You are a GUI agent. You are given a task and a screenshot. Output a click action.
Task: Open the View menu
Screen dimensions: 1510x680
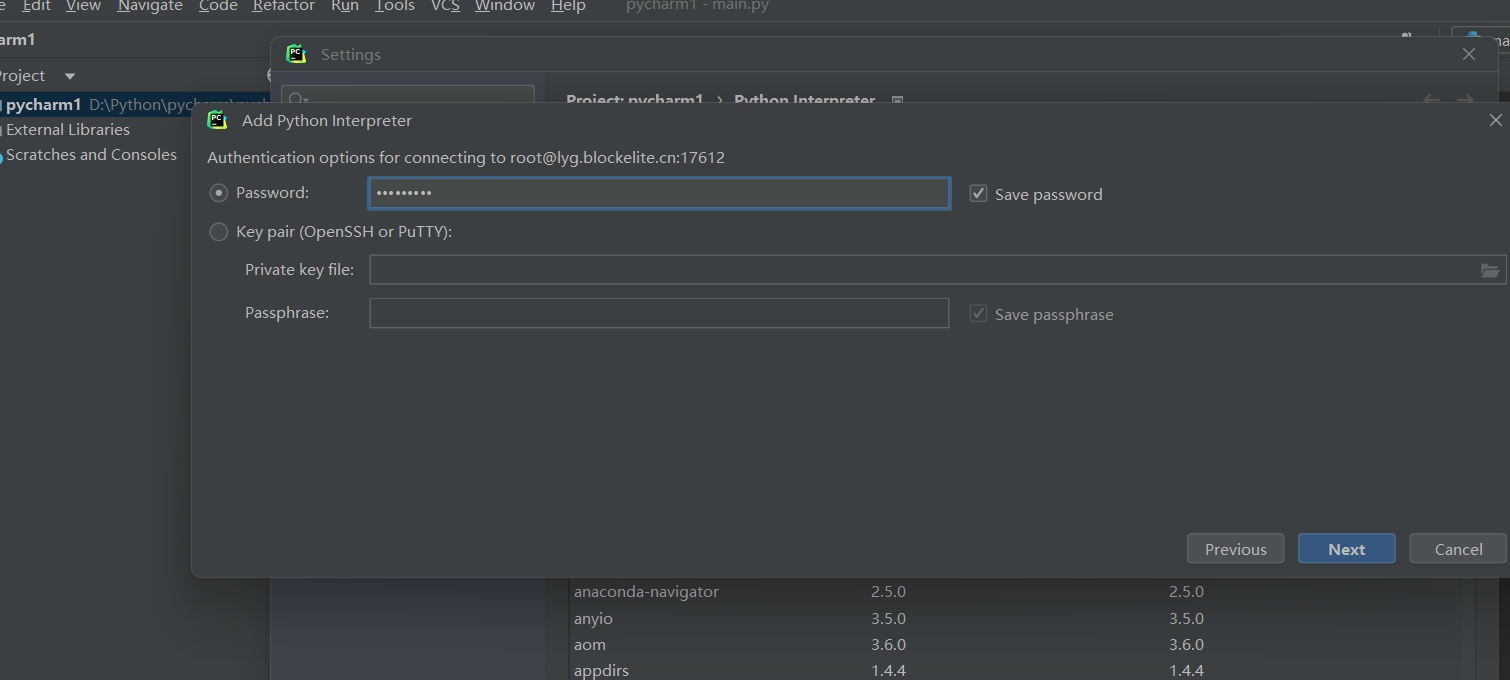pos(83,6)
